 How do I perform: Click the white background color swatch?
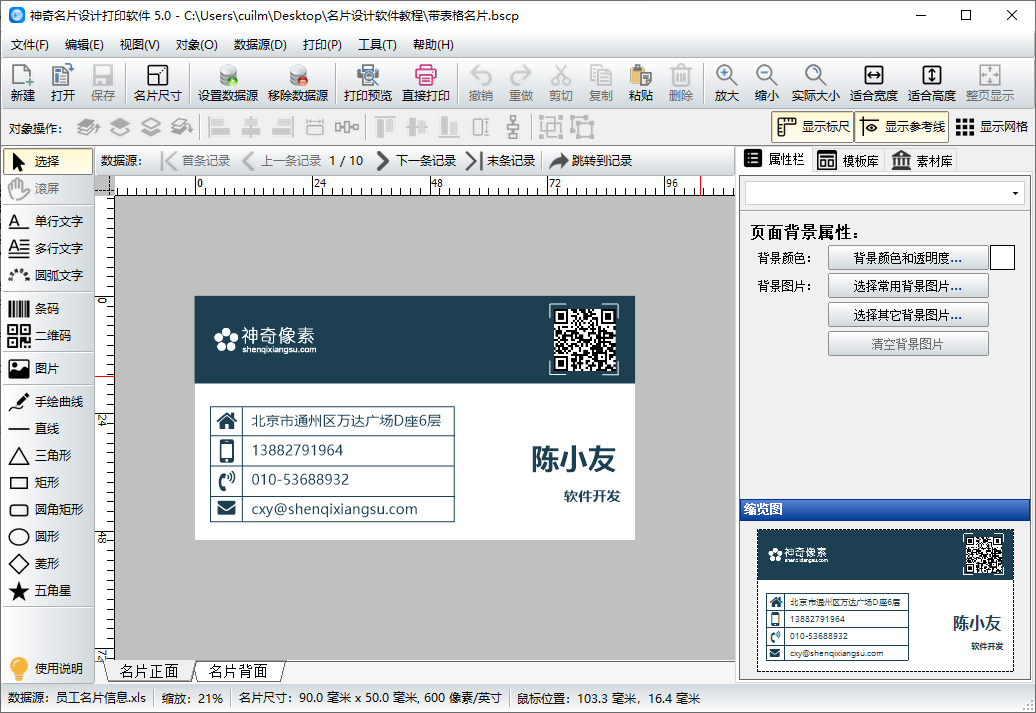tap(1002, 258)
